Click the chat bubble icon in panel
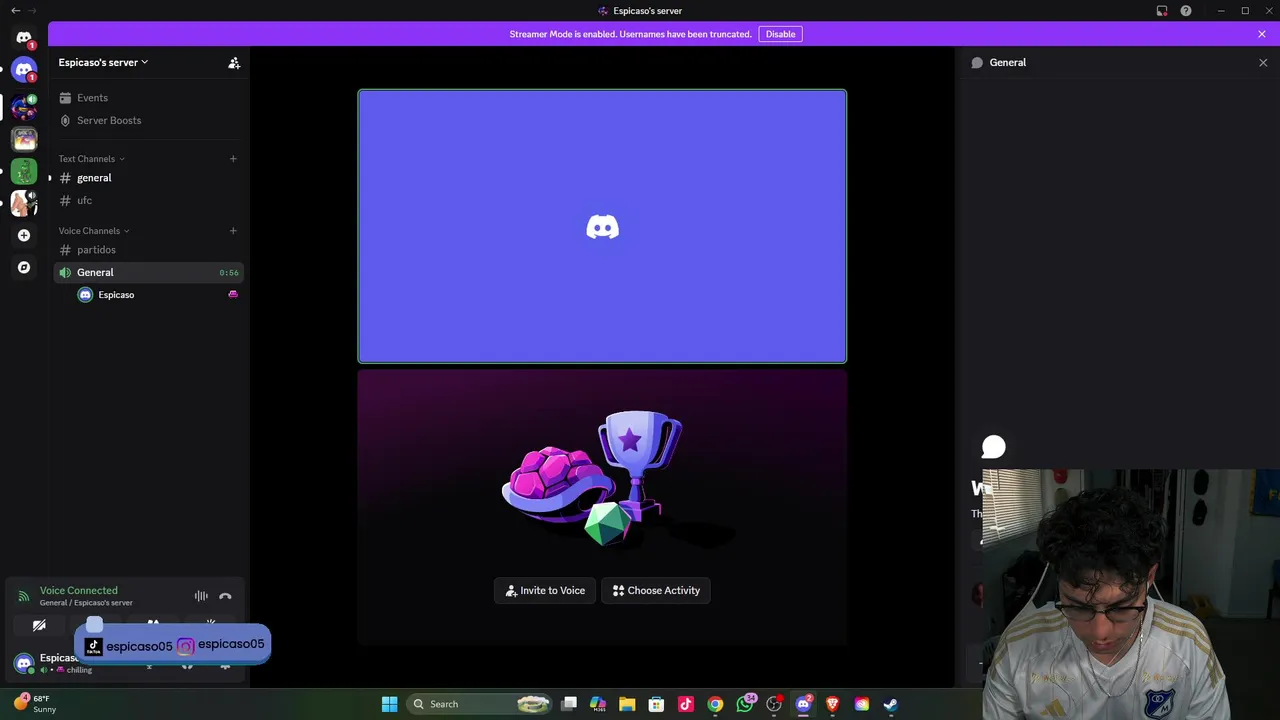Viewport: 1280px width, 720px height. point(993,447)
